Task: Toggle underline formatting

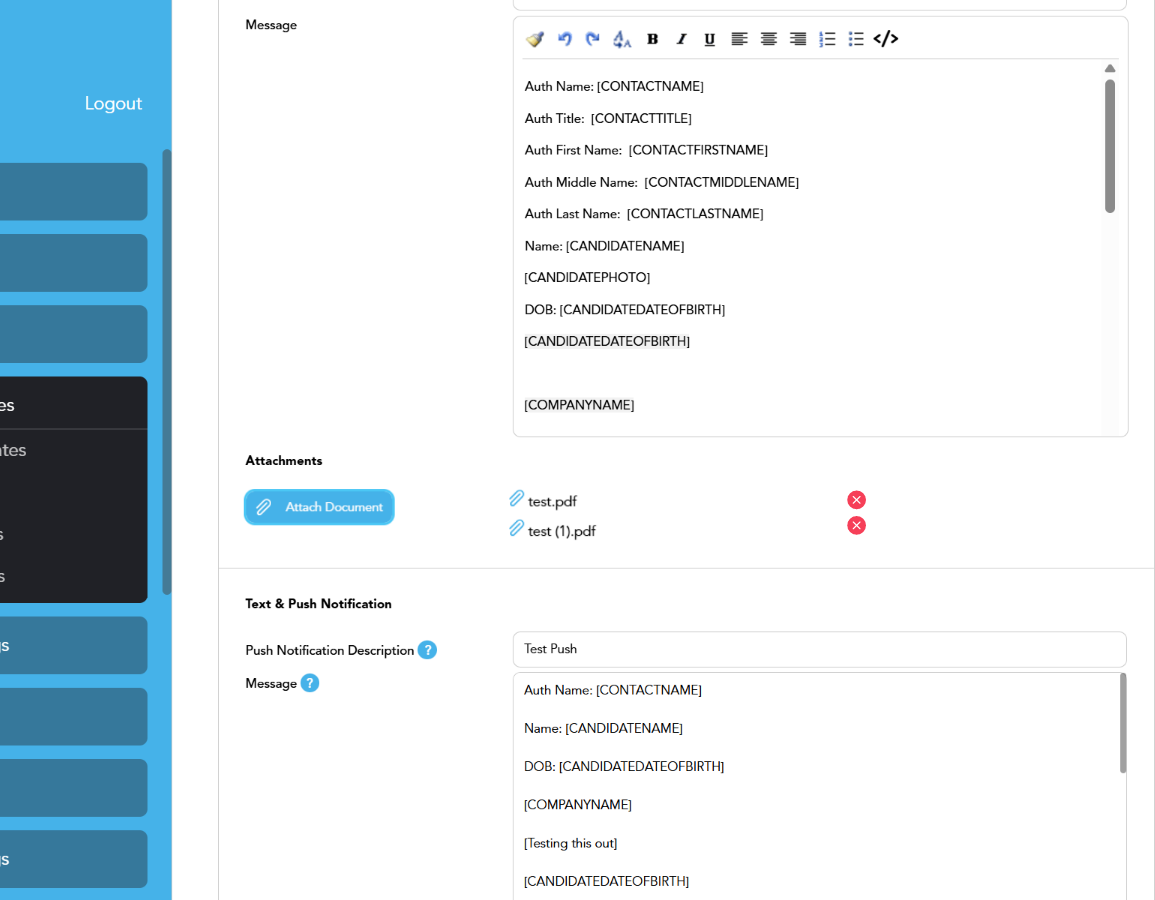Action: [x=710, y=39]
